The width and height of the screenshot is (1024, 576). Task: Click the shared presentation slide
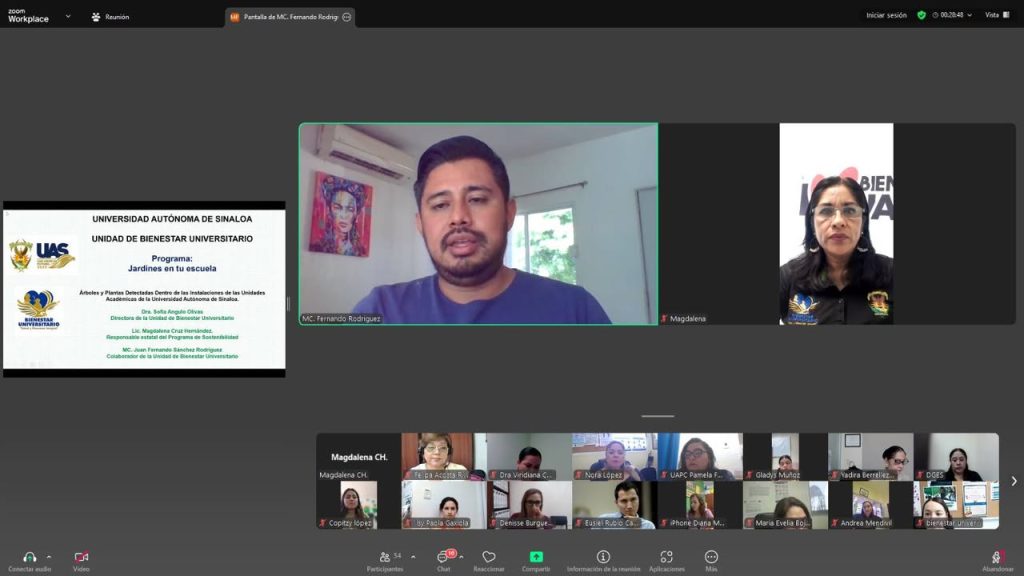click(x=144, y=289)
